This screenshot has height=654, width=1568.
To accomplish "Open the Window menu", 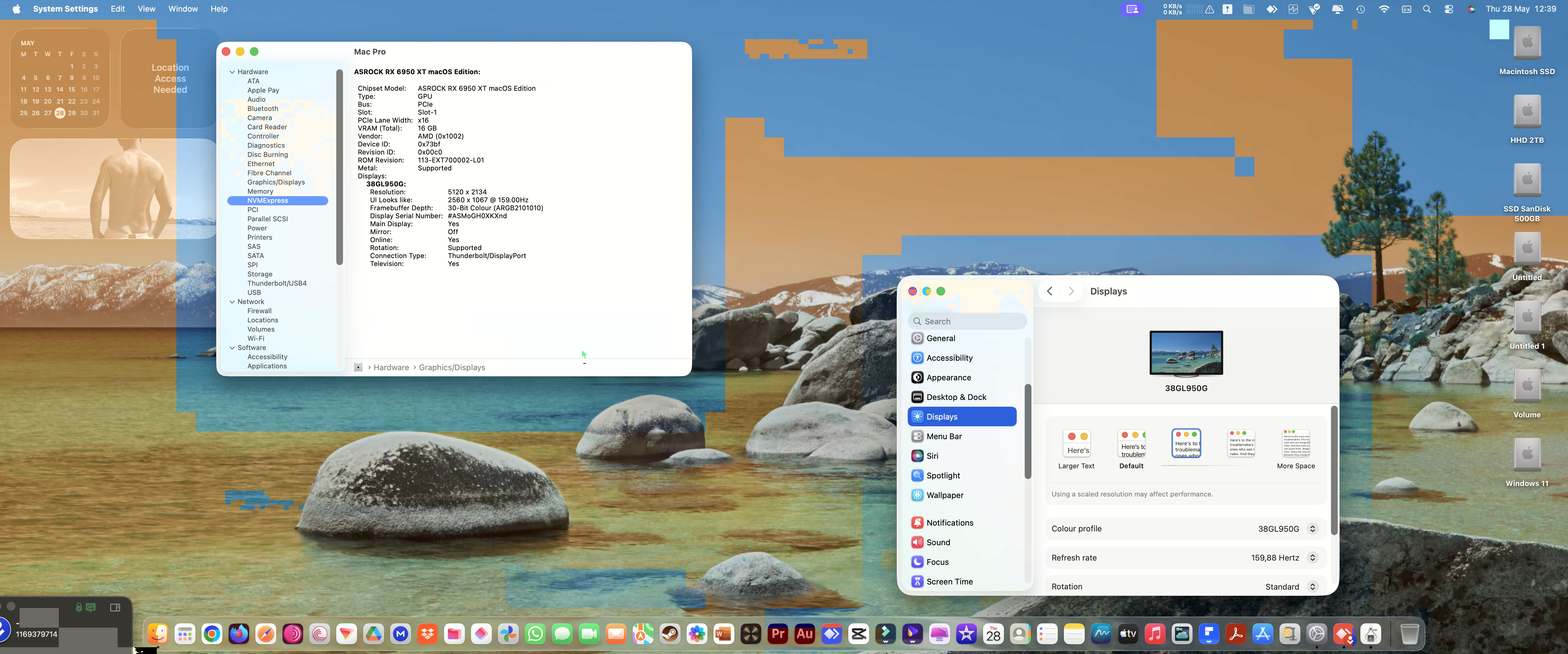I will coord(183,9).
